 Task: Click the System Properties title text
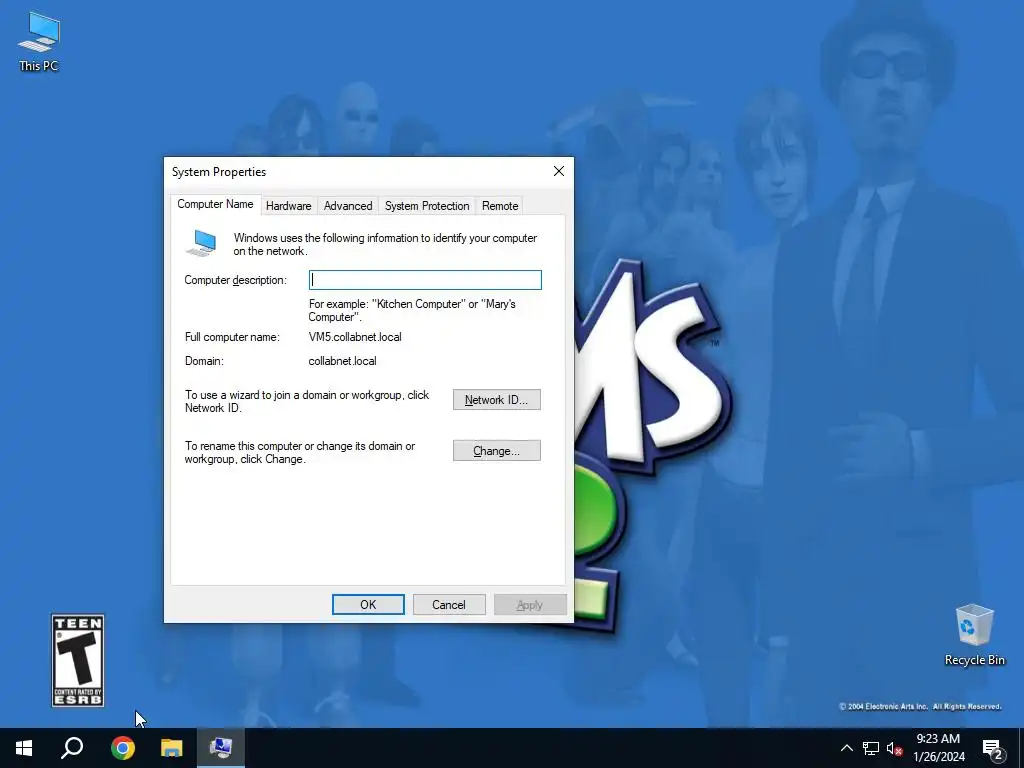[219, 172]
